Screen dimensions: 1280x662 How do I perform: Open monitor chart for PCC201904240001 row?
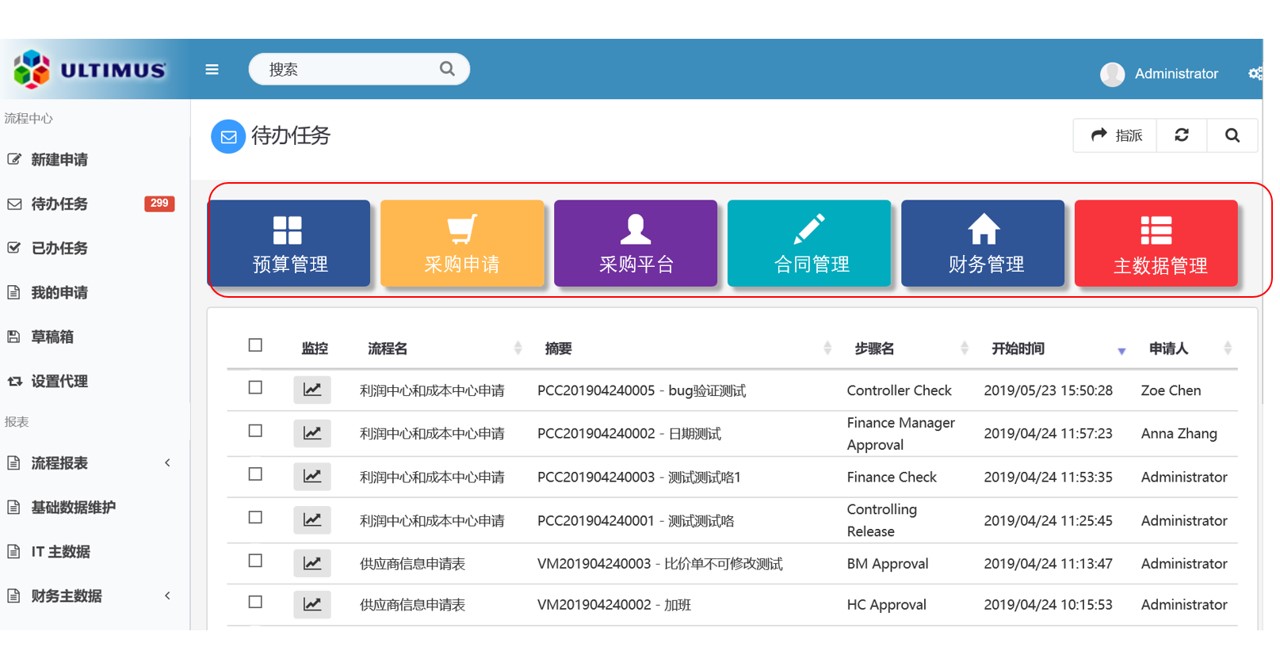(x=312, y=520)
